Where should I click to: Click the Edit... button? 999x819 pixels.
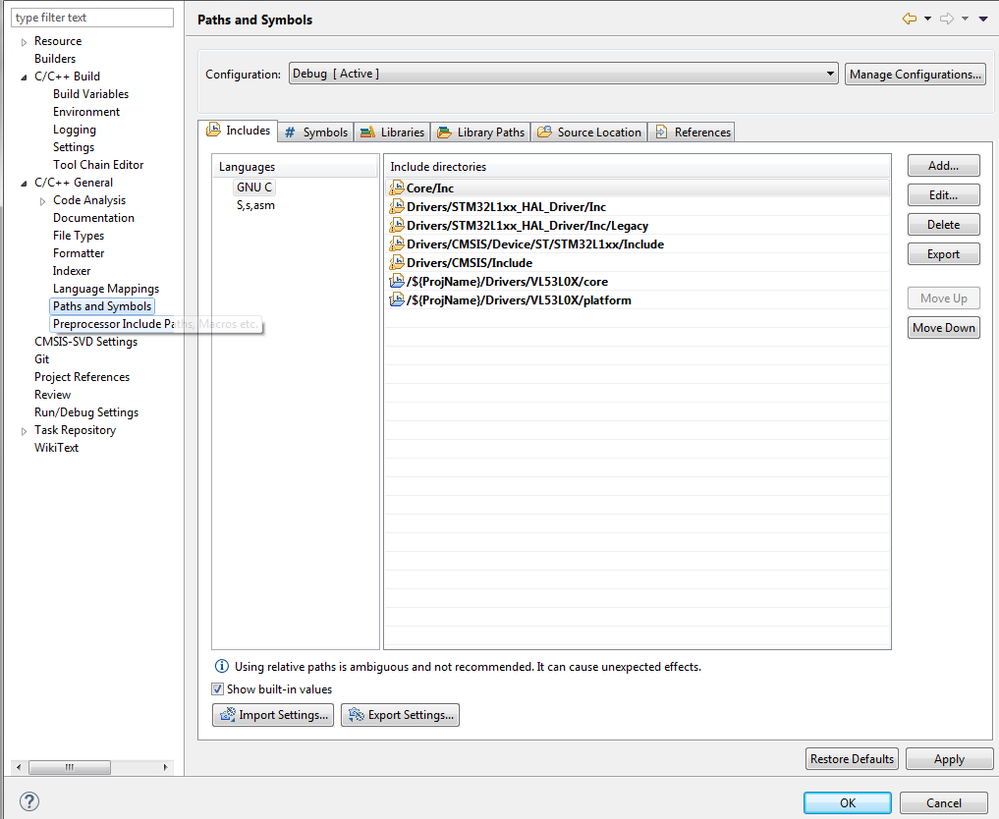click(x=944, y=195)
